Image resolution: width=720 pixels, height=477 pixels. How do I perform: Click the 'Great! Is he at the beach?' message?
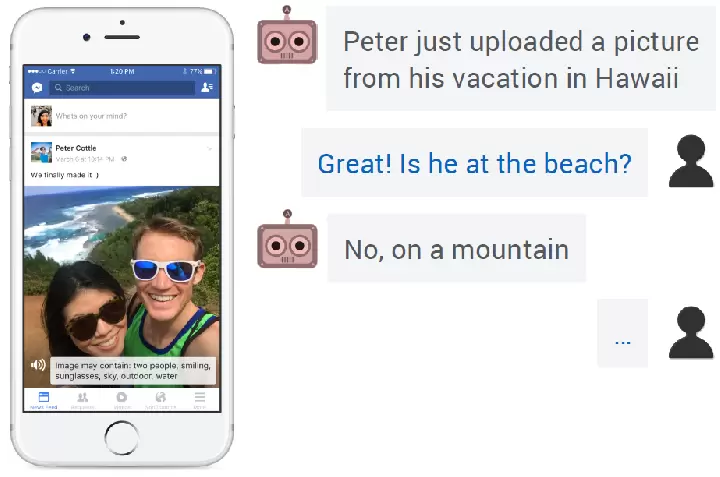pyautogui.click(x=474, y=163)
